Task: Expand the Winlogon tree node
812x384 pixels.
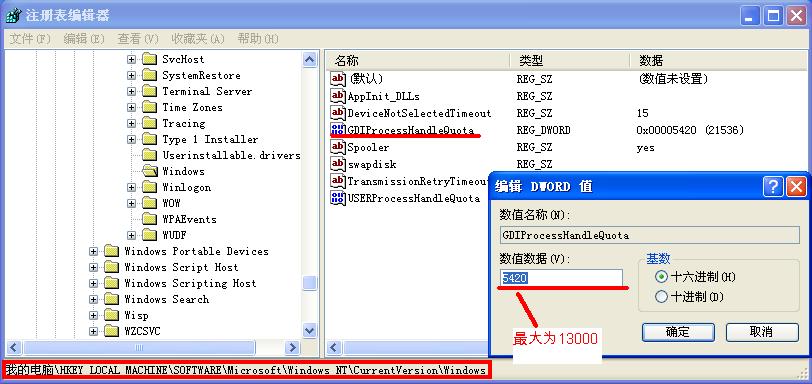Action: click(131, 187)
